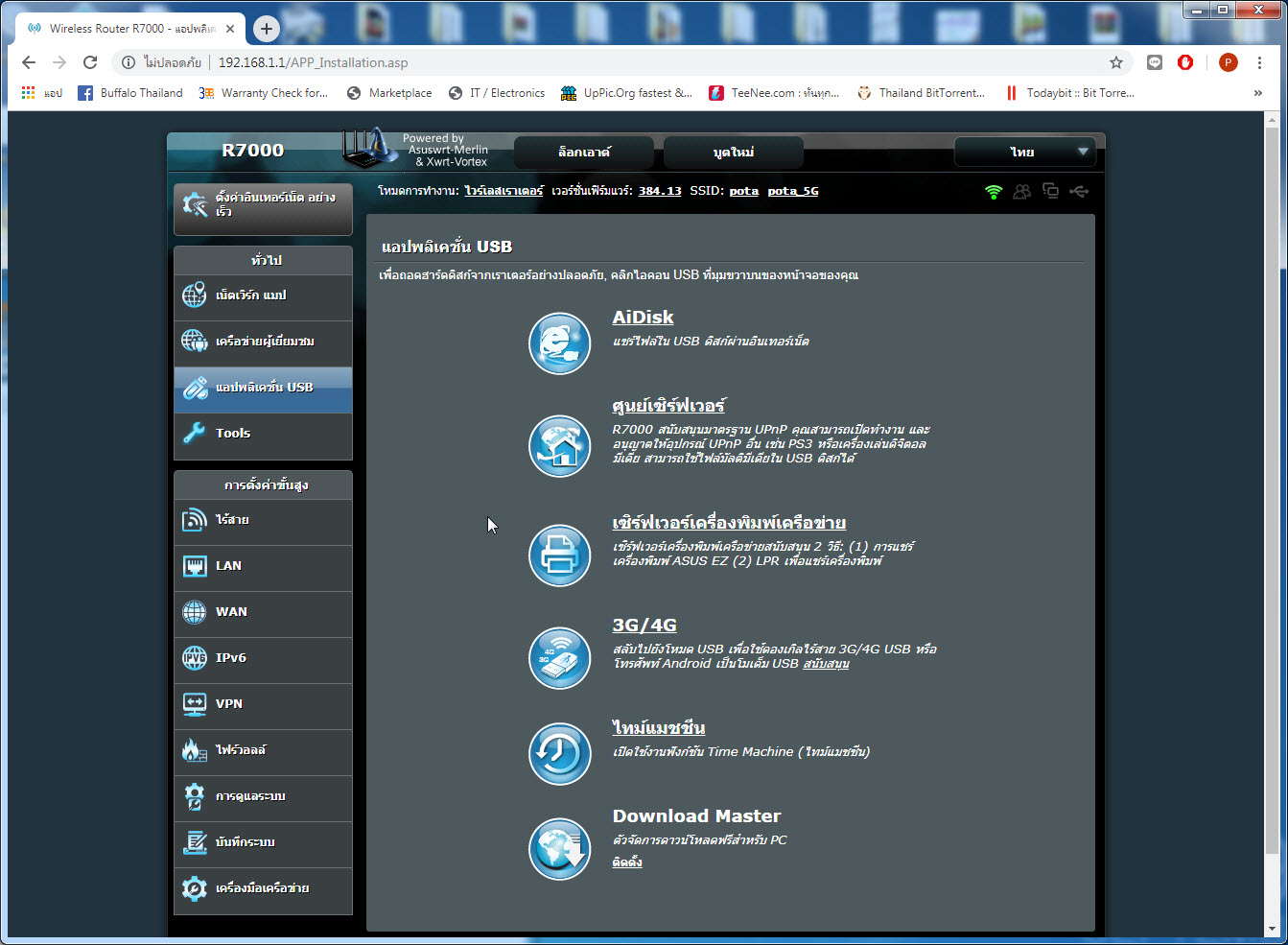Click the pota SSID link
Screen dimensions: 1288x945
pos(743,191)
